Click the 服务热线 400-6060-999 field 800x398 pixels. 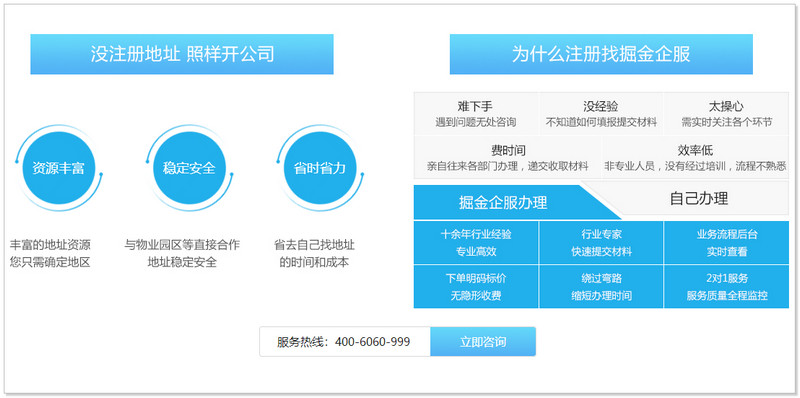pyautogui.click(x=345, y=341)
